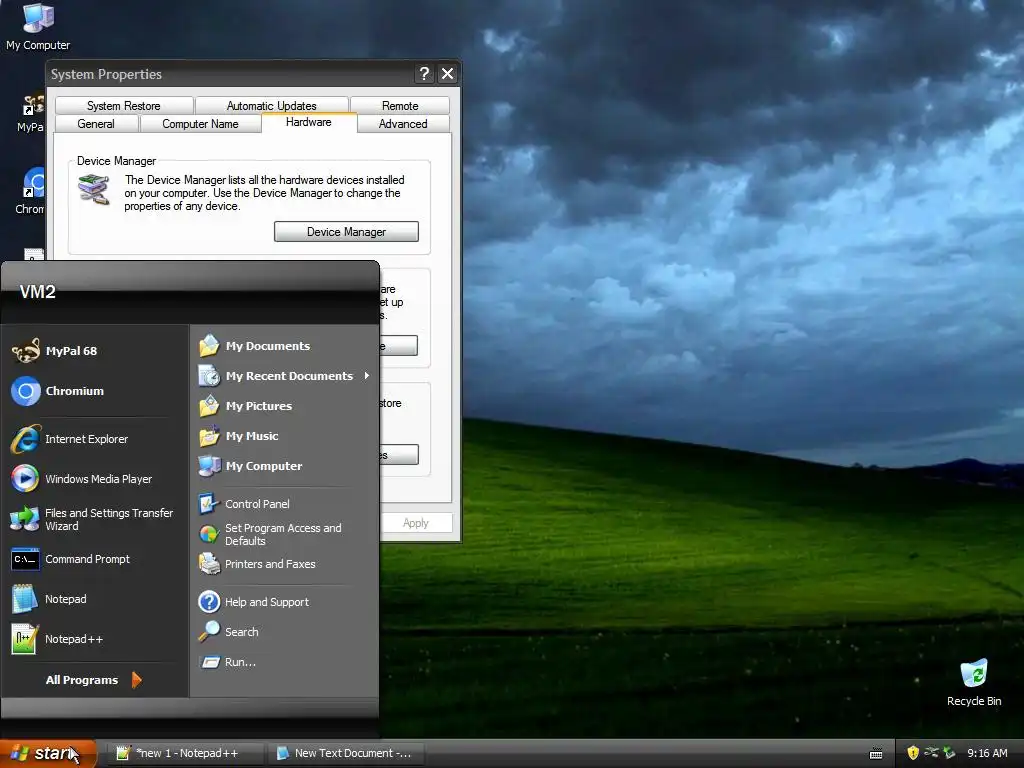The height and width of the screenshot is (768, 1024).
Task: Click the yellow security shield tray icon
Action: tap(913, 753)
